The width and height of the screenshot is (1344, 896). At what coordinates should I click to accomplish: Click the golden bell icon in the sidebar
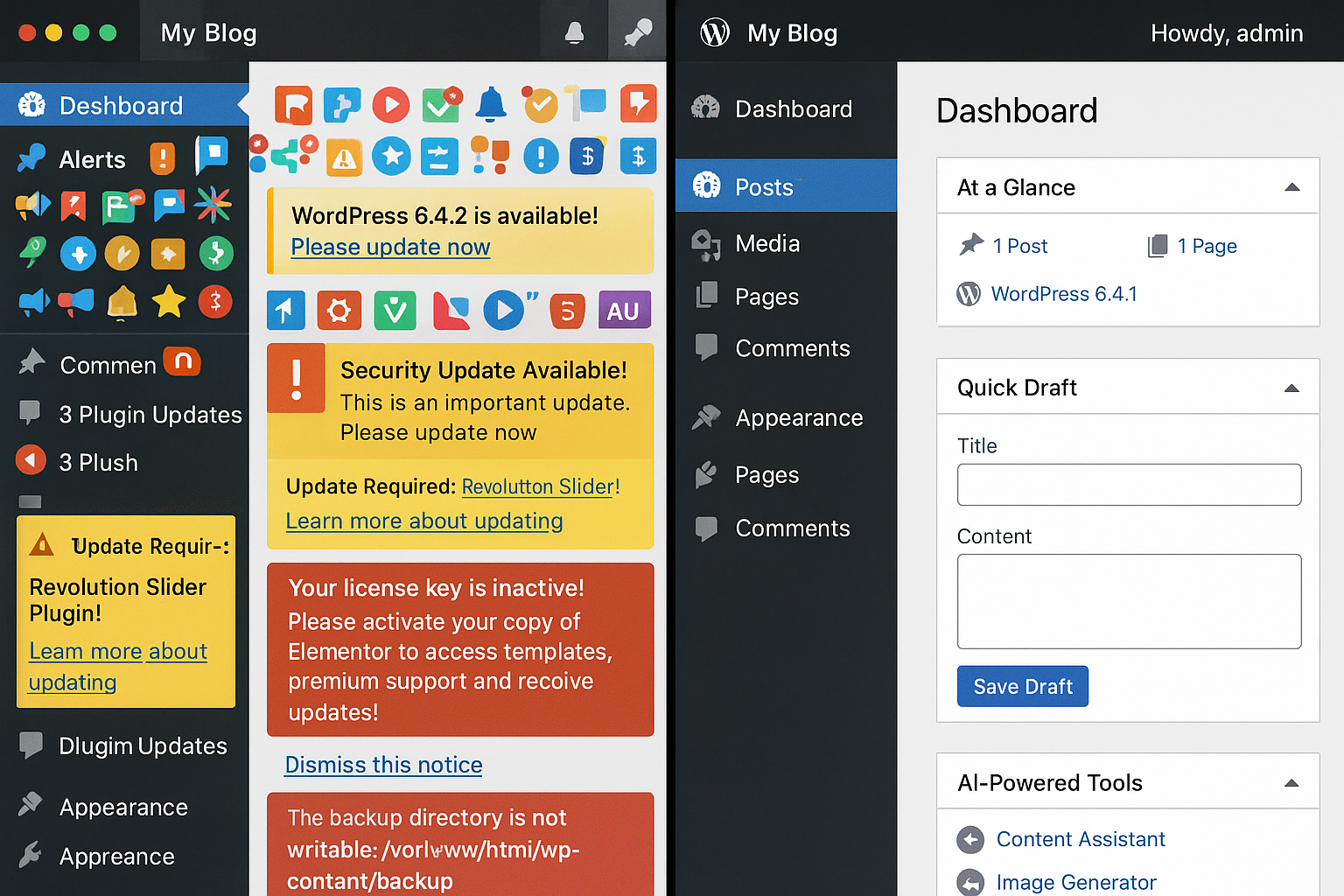coord(122,303)
